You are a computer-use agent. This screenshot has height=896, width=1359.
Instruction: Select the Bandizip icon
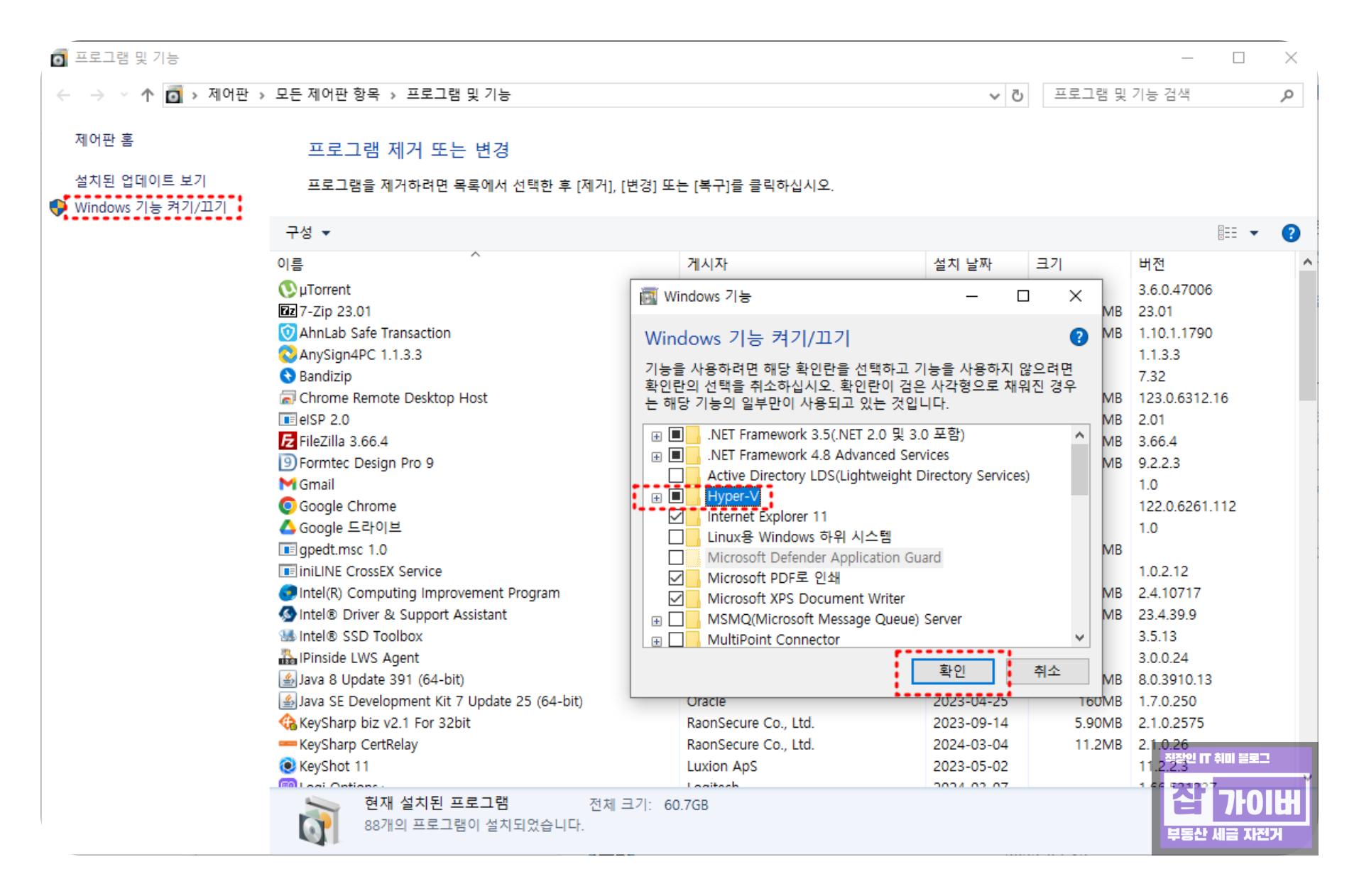tap(287, 376)
